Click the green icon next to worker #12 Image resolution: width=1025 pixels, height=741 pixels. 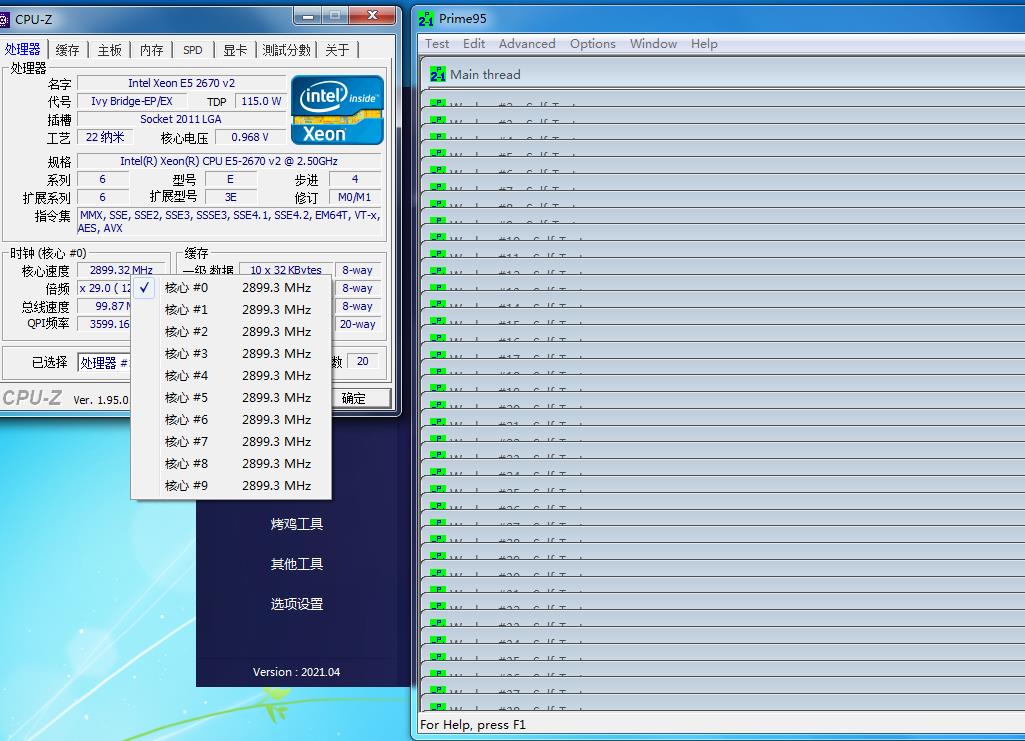[436, 271]
